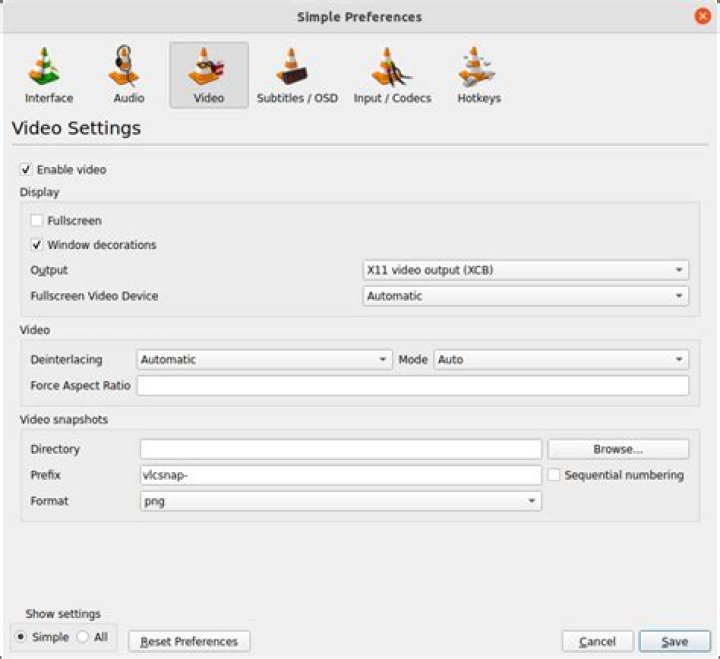
Task: Cancel the preferences dialog
Action: pos(597,642)
